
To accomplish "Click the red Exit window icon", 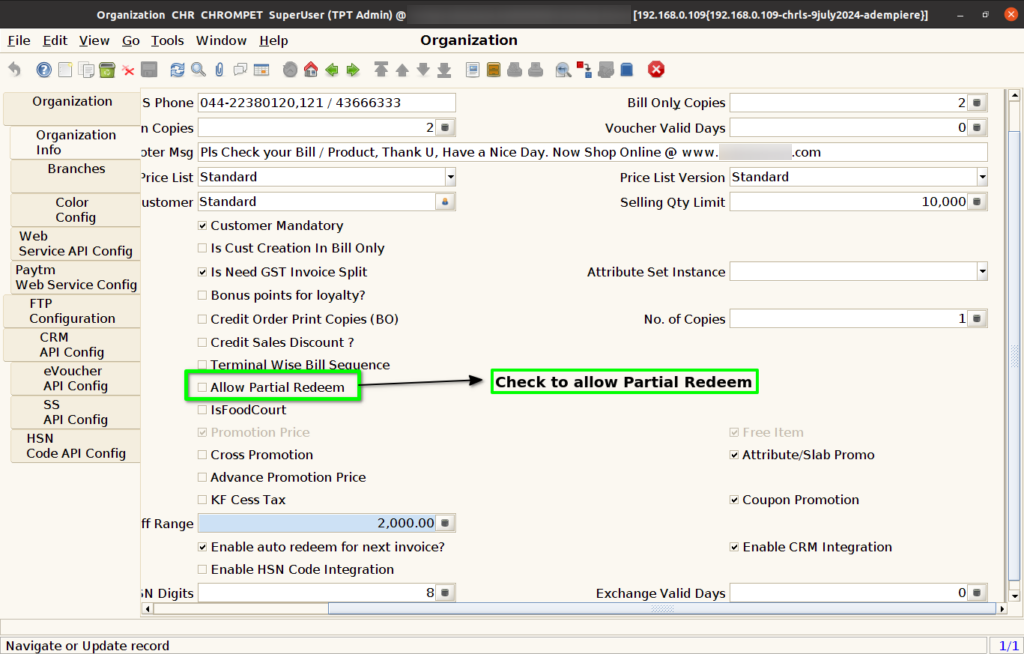I will click(656, 69).
